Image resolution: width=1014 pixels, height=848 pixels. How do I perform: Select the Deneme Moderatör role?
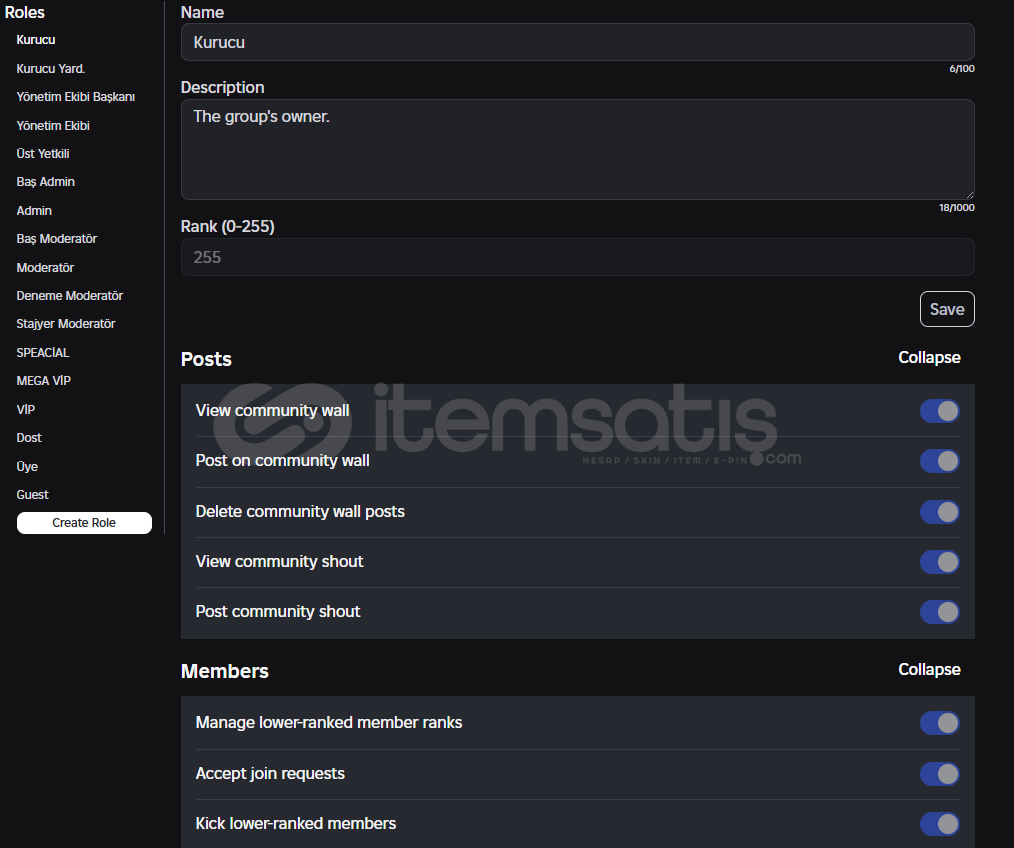[69, 296]
